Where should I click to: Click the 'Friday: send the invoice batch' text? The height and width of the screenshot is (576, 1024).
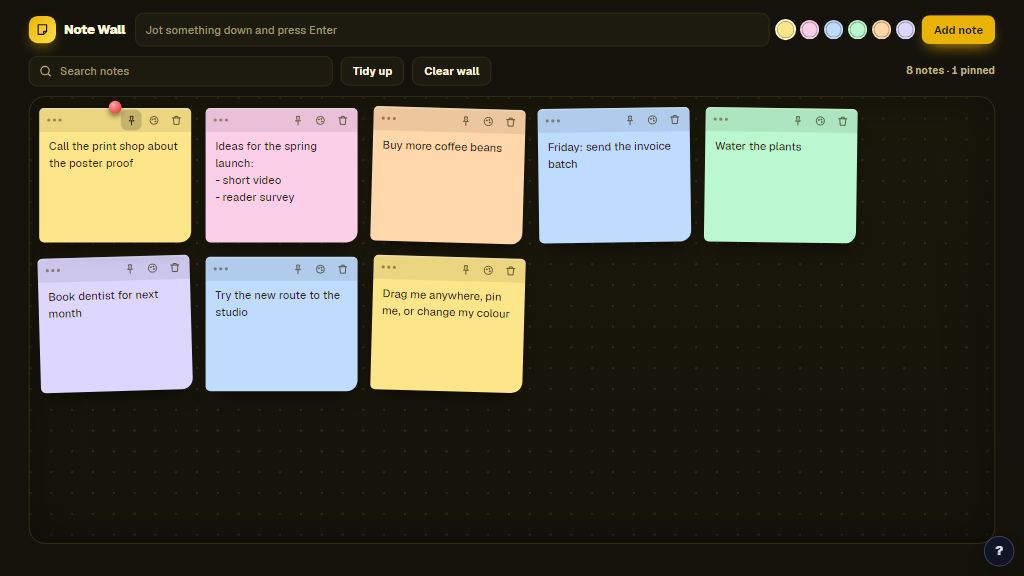click(x=609, y=155)
